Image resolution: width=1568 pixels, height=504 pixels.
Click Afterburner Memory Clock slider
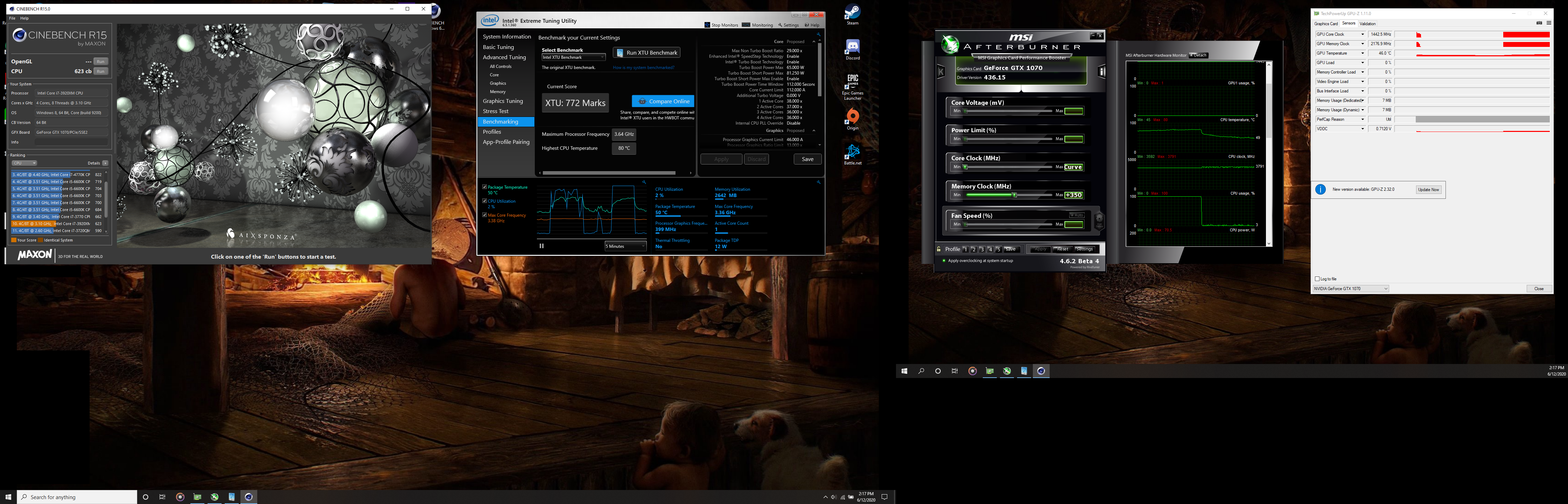coord(1009,195)
